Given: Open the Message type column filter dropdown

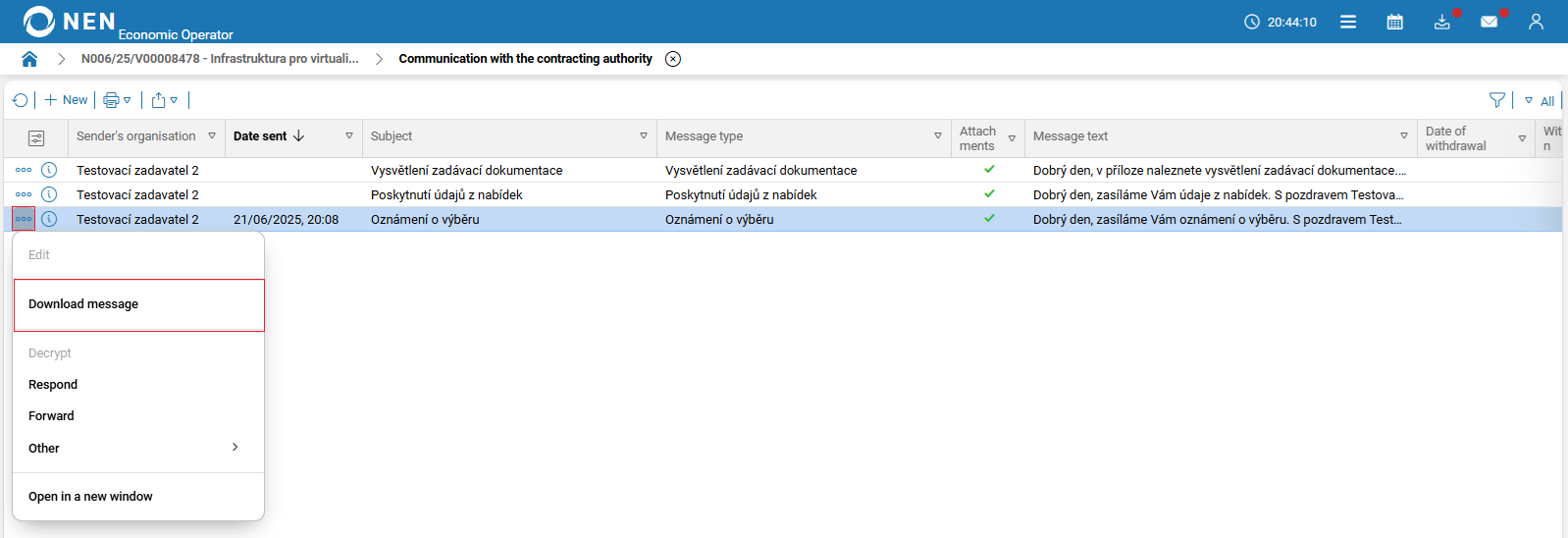Looking at the screenshot, I should coord(938,136).
